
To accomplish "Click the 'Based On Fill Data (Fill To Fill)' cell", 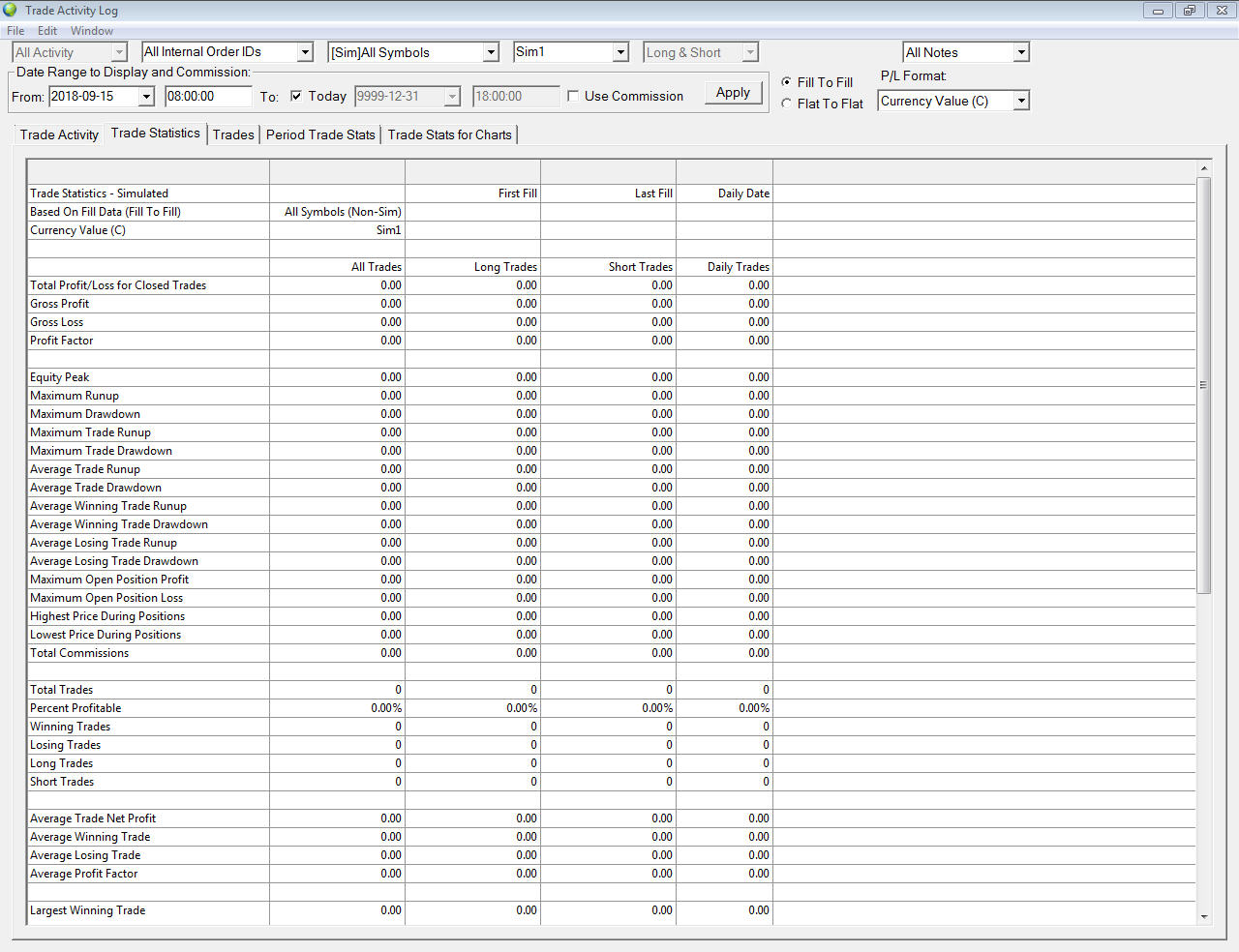I will 106,212.
